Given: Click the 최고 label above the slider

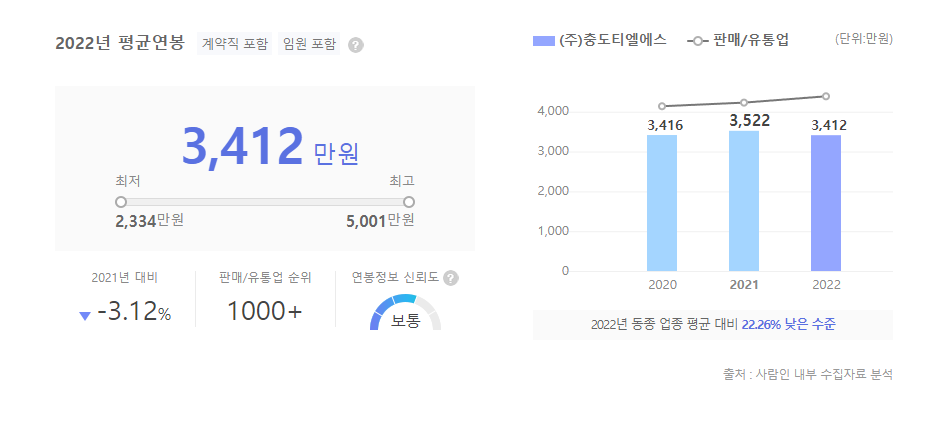Looking at the screenshot, I should pos(402,181).
